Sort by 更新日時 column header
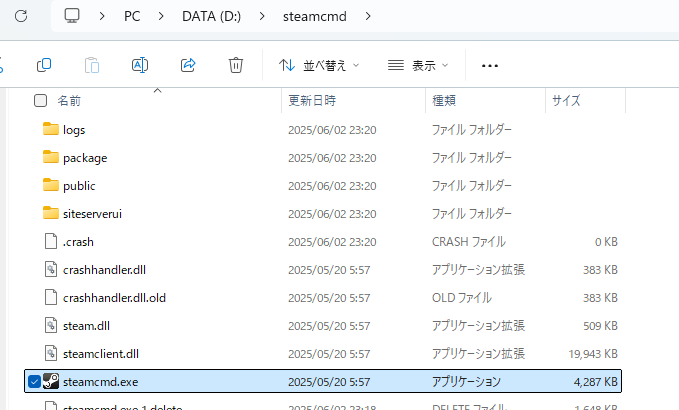Viewport: 679px width, 410px height. coord(312,100)
